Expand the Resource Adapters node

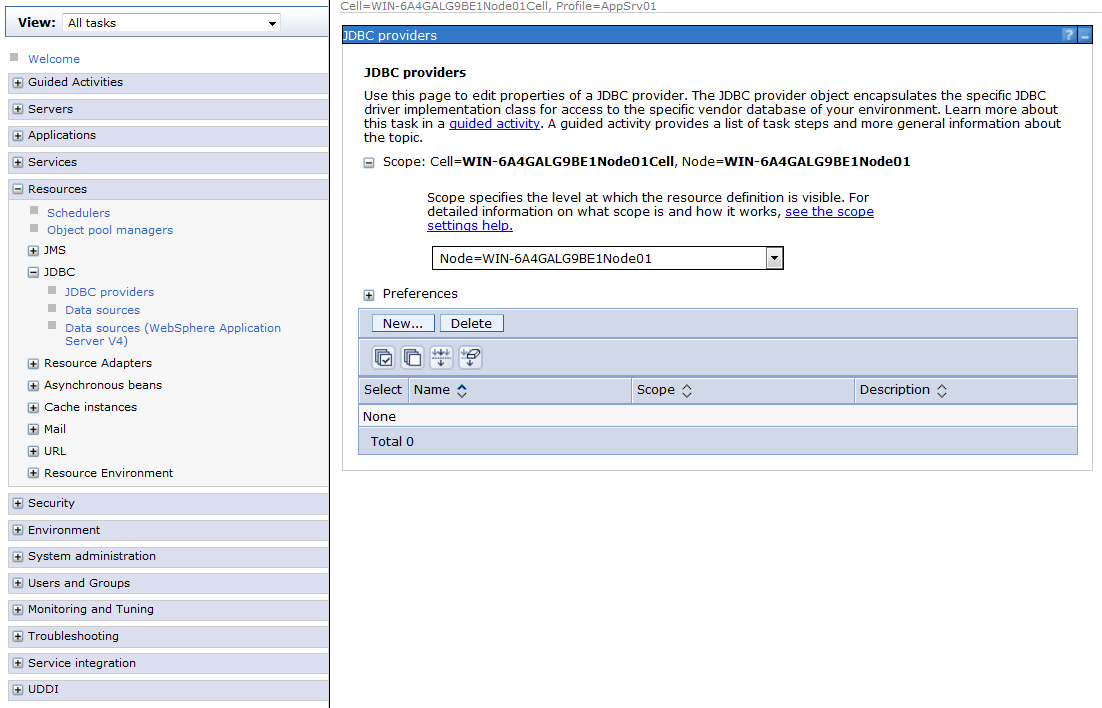[x=33, y=363]
